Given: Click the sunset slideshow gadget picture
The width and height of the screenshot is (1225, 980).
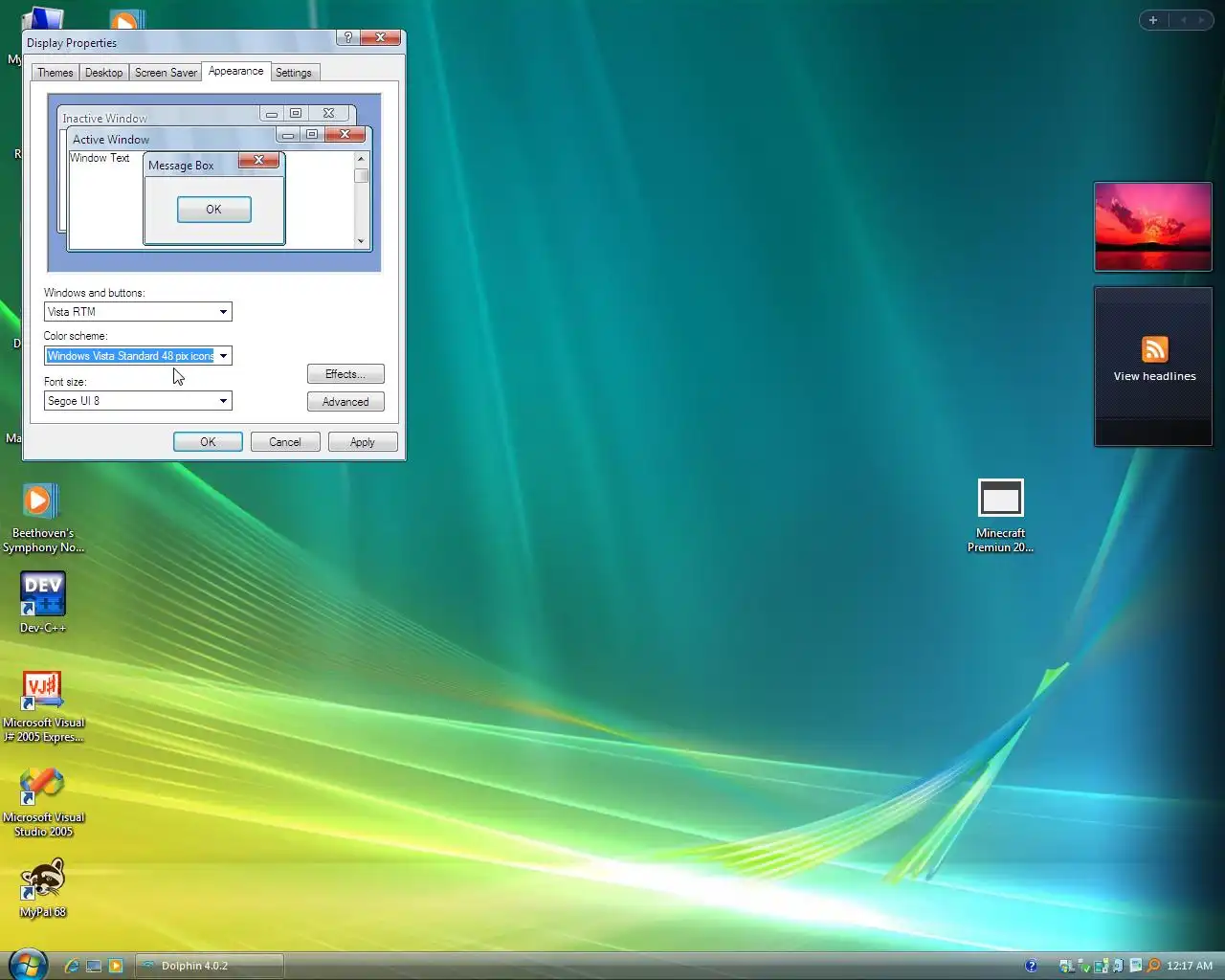Looking at the screenshot, I should coord(1153,227).
